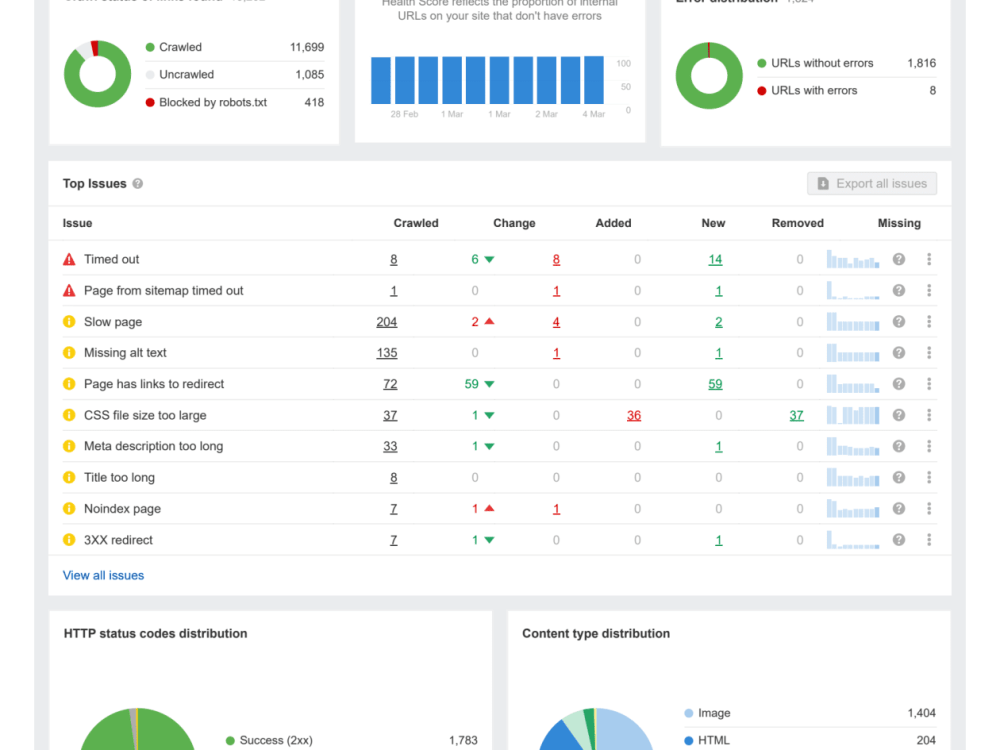Screen dimensions: 1000x750
Task: Click the Change column header
Action: 514,223
